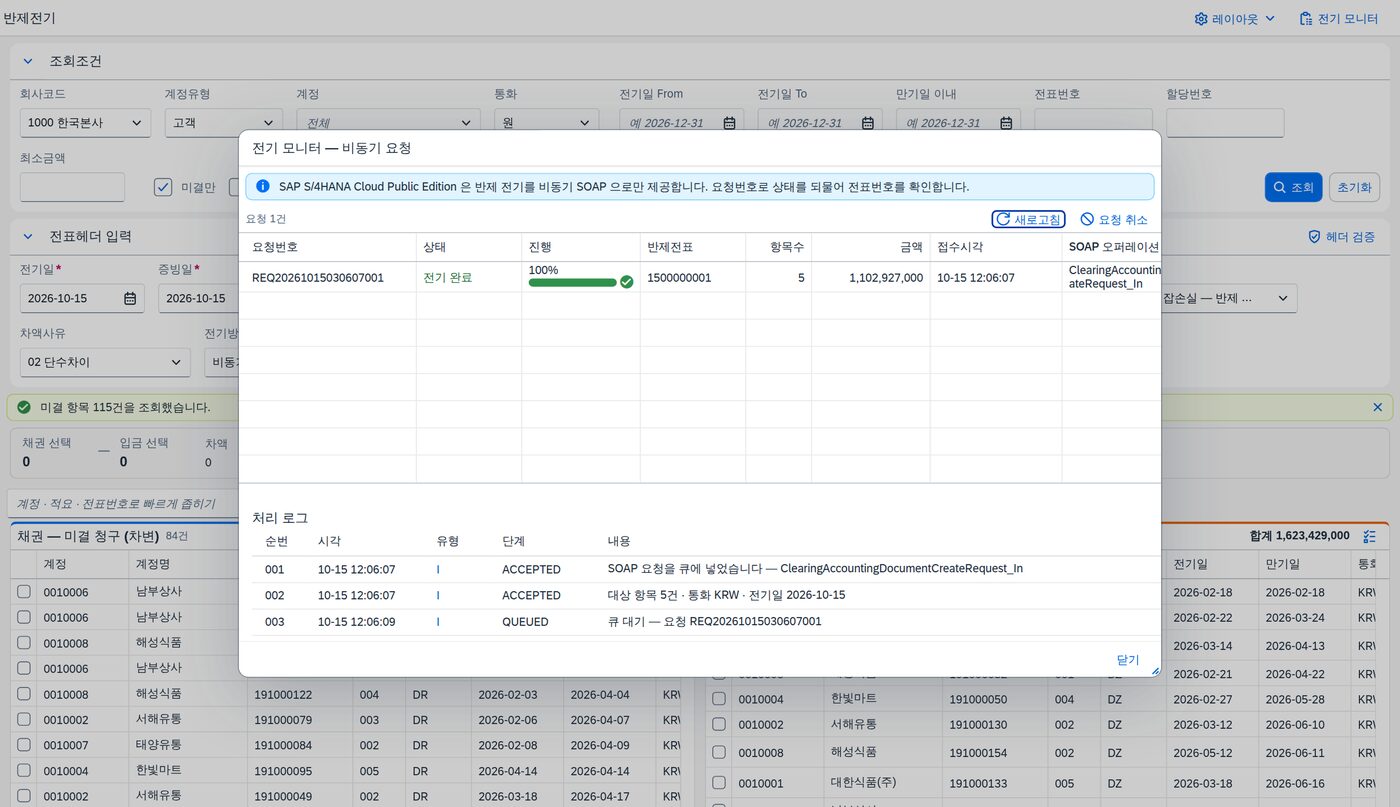1400x807 pixels.
Task: Click the 초기화 reset button
Action: point(1354,187)
